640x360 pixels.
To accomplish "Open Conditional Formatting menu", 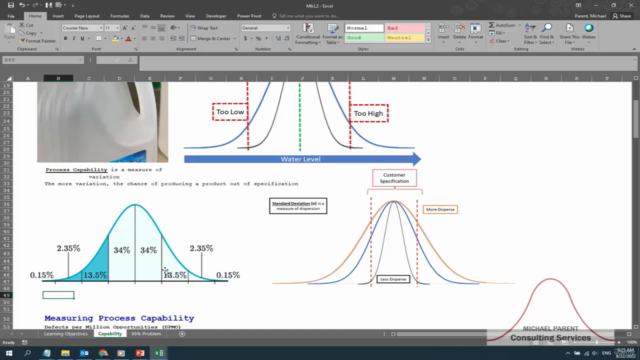I will [308, 33].
